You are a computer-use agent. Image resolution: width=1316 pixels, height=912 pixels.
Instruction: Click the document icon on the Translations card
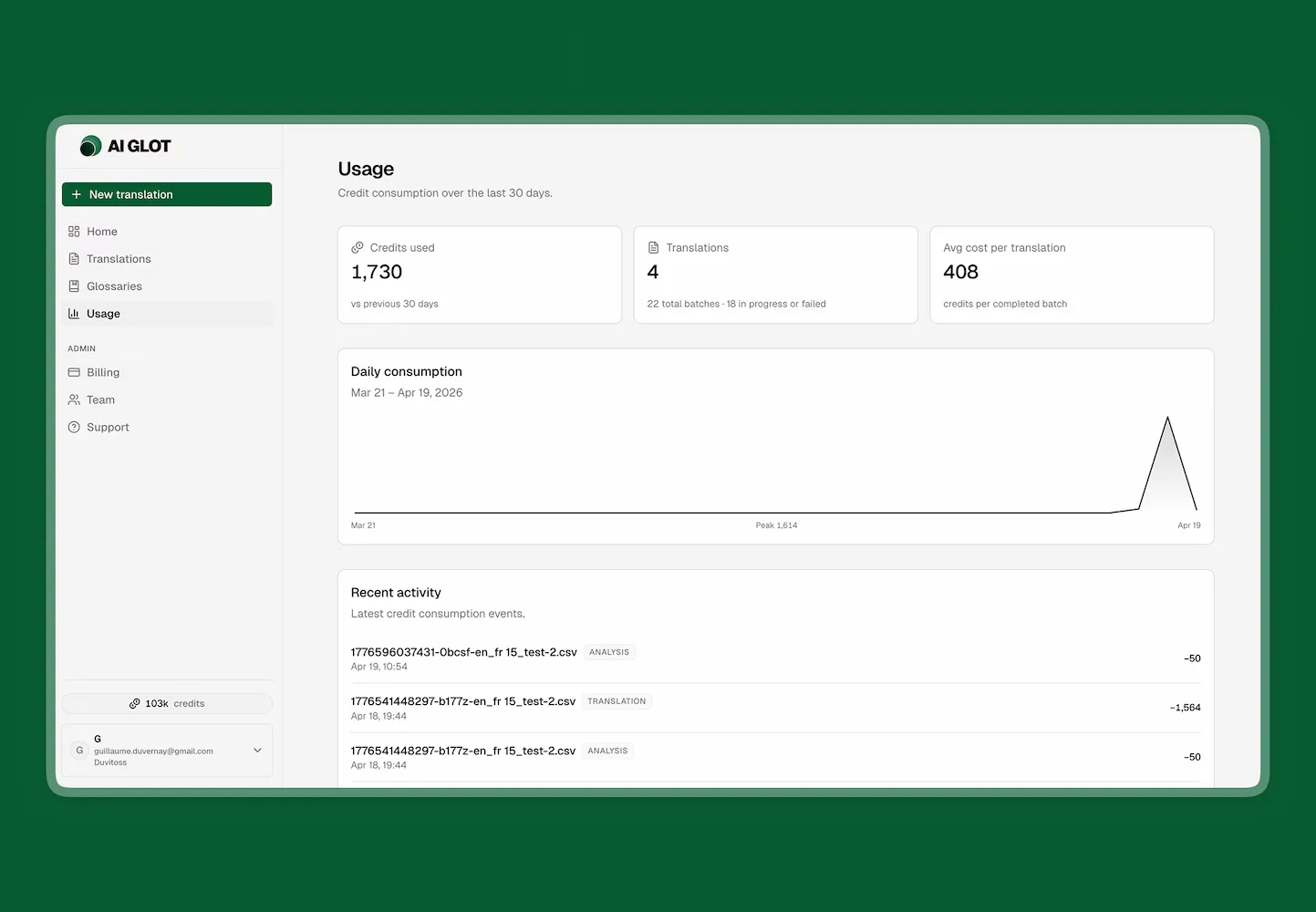(654, 247)
